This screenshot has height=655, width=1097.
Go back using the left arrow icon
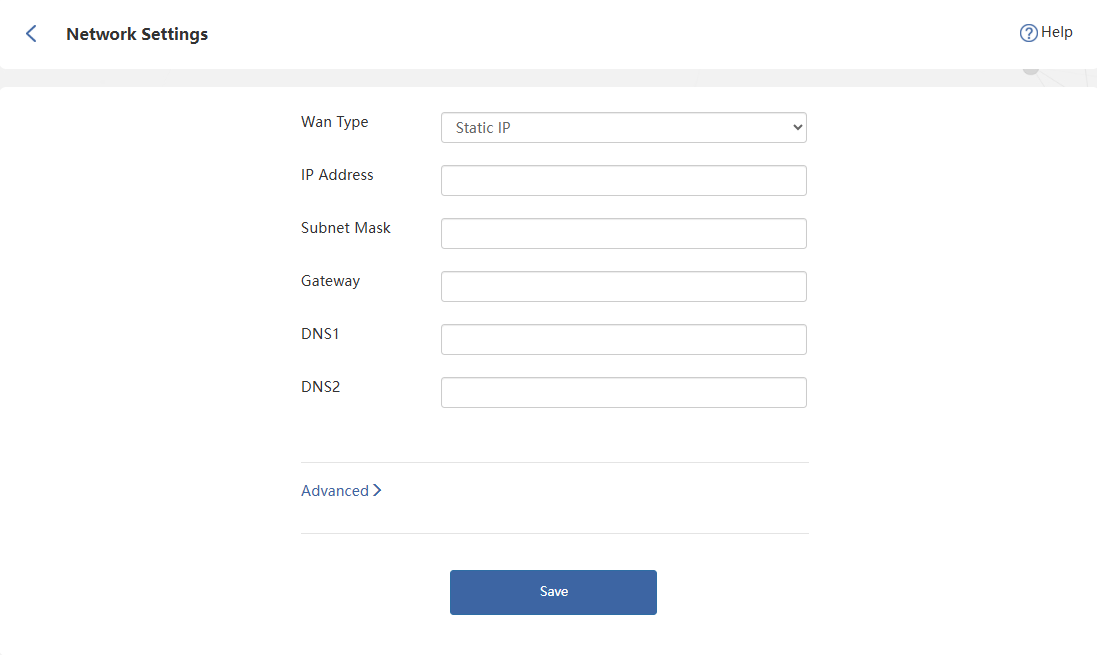[x=31, y=34]
